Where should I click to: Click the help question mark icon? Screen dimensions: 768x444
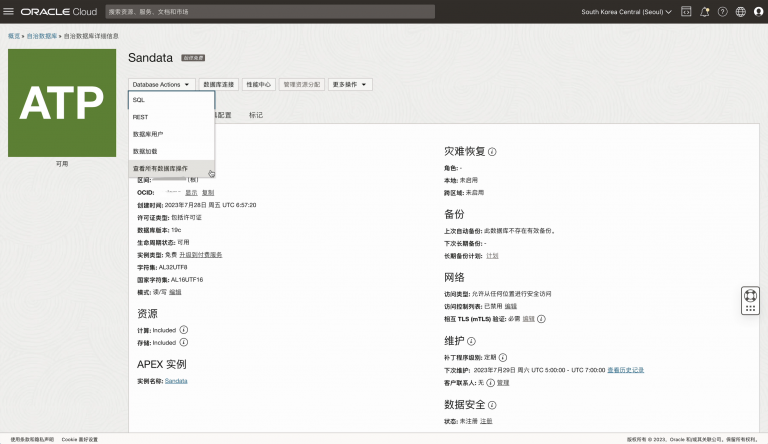tap(722, 12)
